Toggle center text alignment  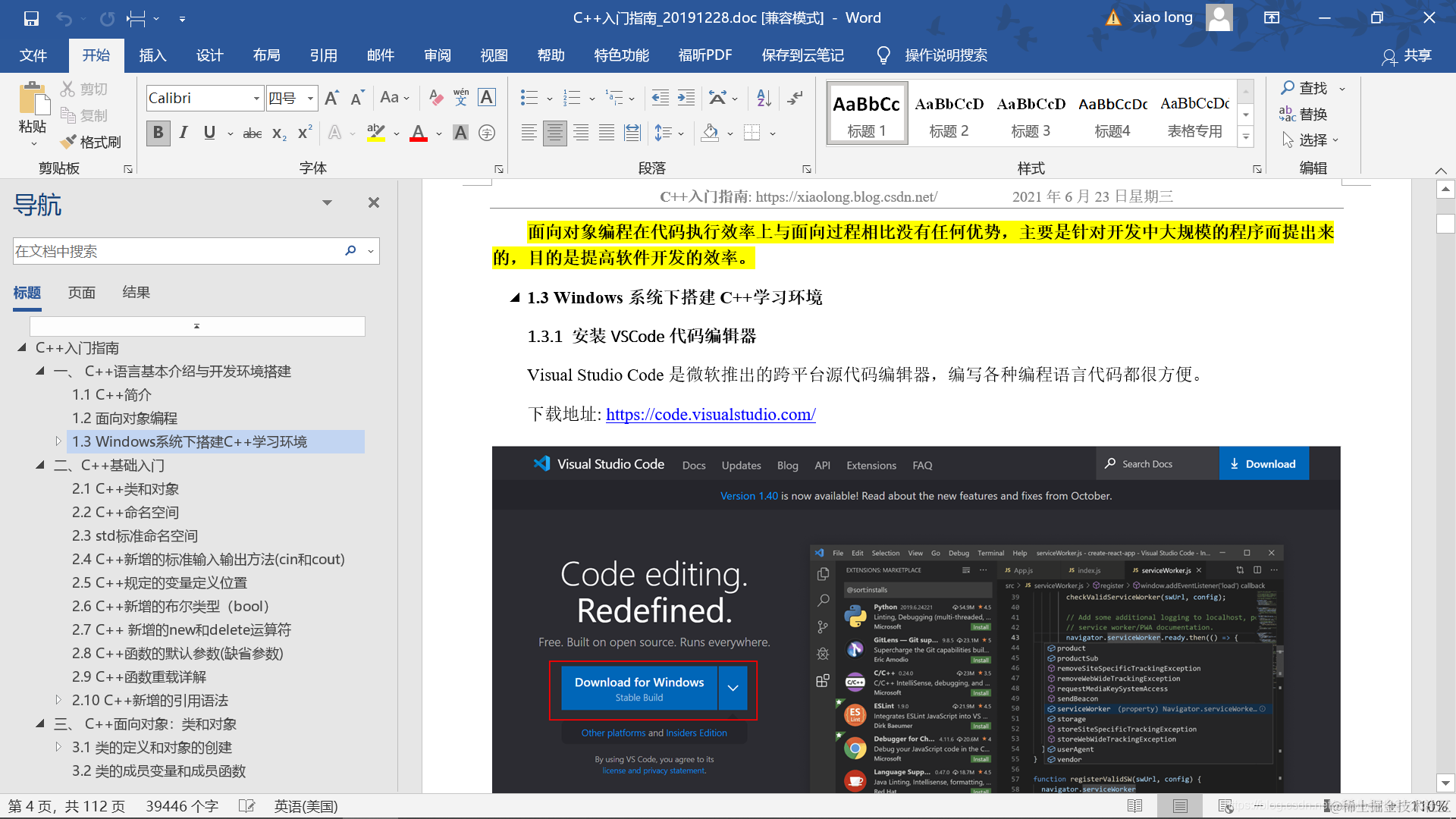[555, 133]
